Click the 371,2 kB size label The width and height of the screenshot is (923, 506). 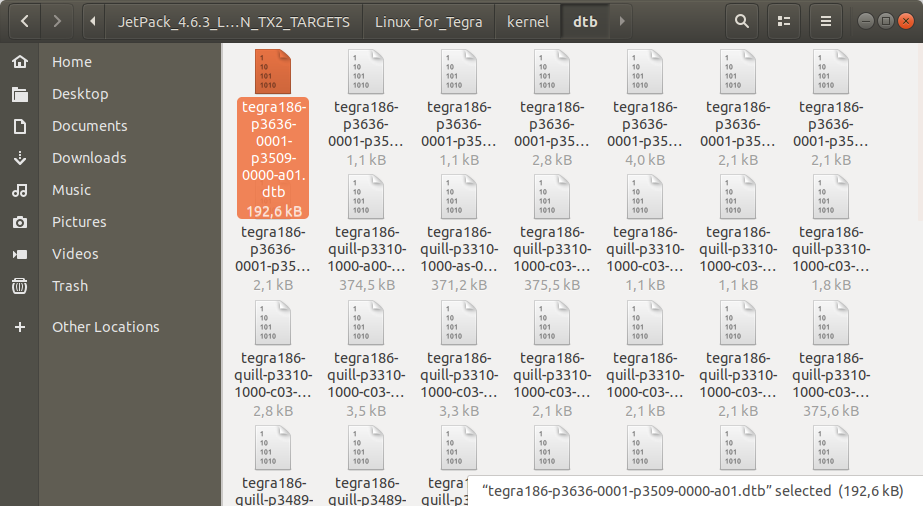tap(459, 285)
